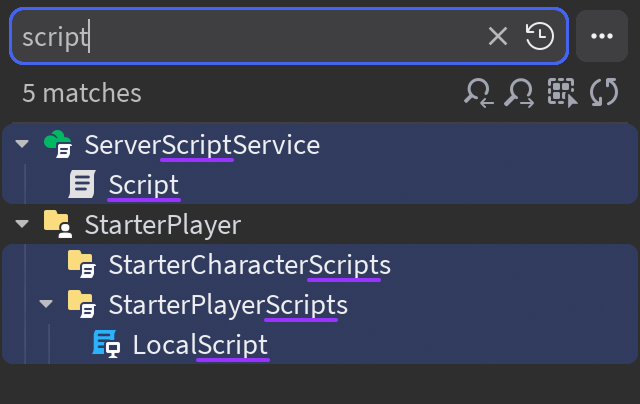Viewport: 640px width, 404px height.
Task: Clear the search text with the X
Action: [x=498, y=37]
